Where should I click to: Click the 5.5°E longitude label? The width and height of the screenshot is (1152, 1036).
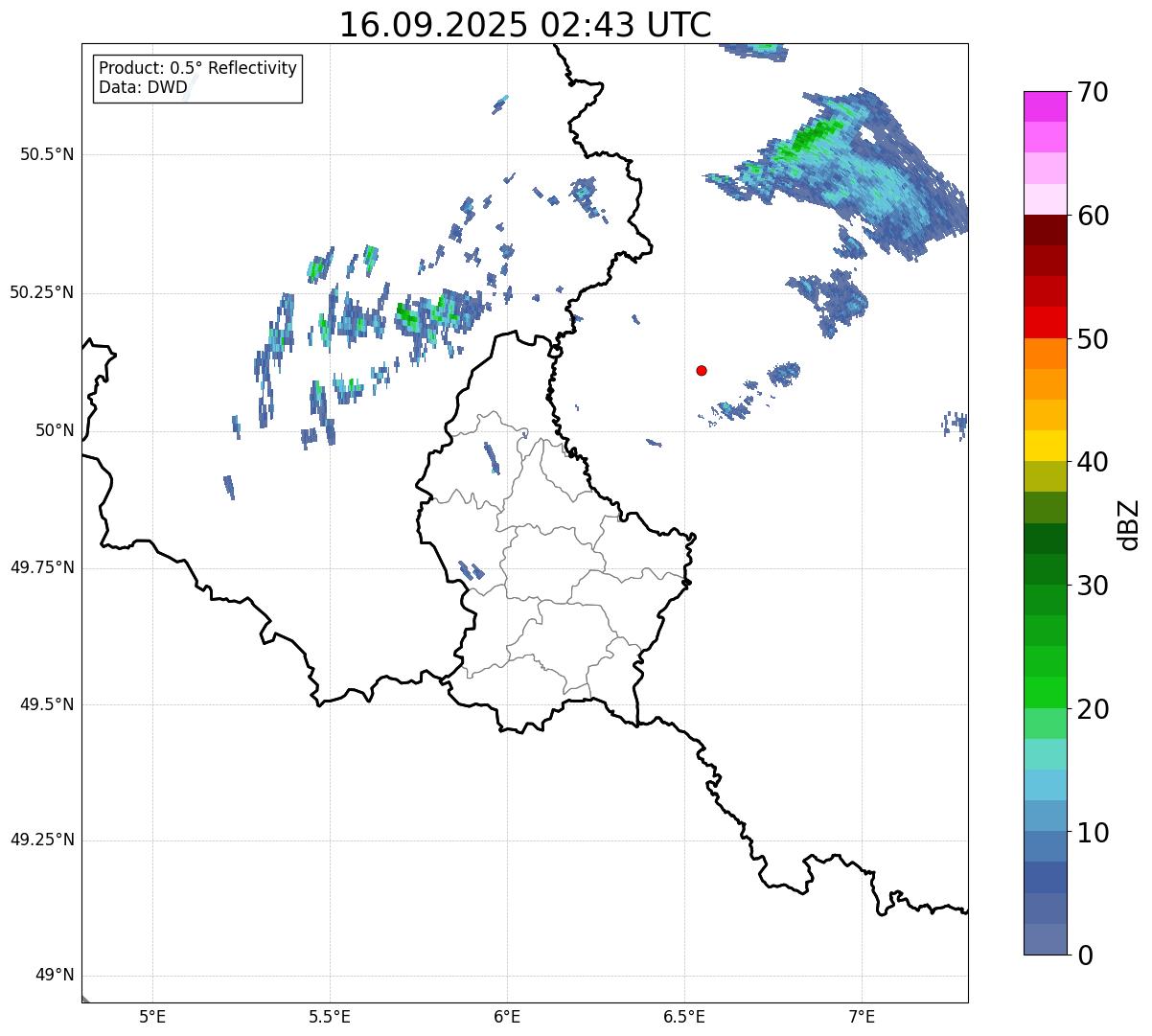click(330, 1017)
